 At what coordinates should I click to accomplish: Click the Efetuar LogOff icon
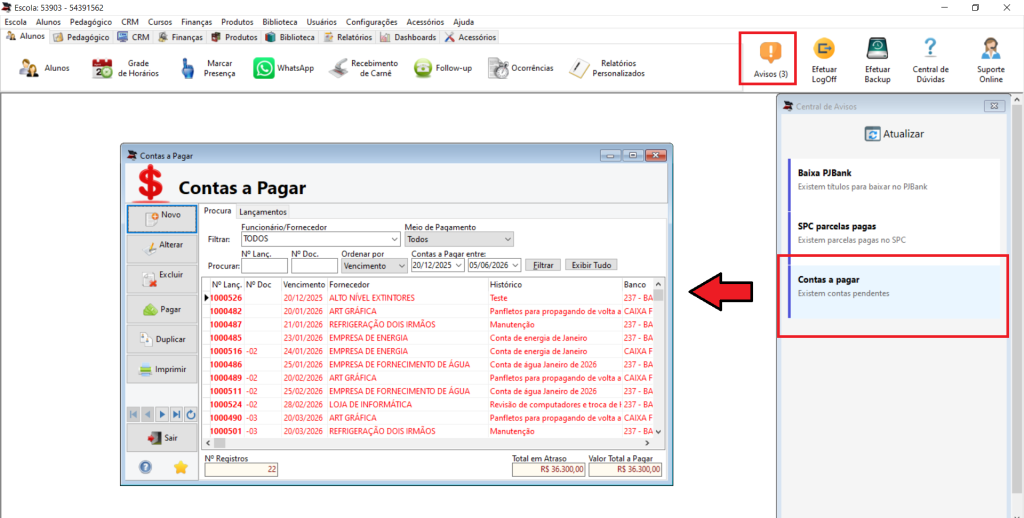click(x=824, y=48)
